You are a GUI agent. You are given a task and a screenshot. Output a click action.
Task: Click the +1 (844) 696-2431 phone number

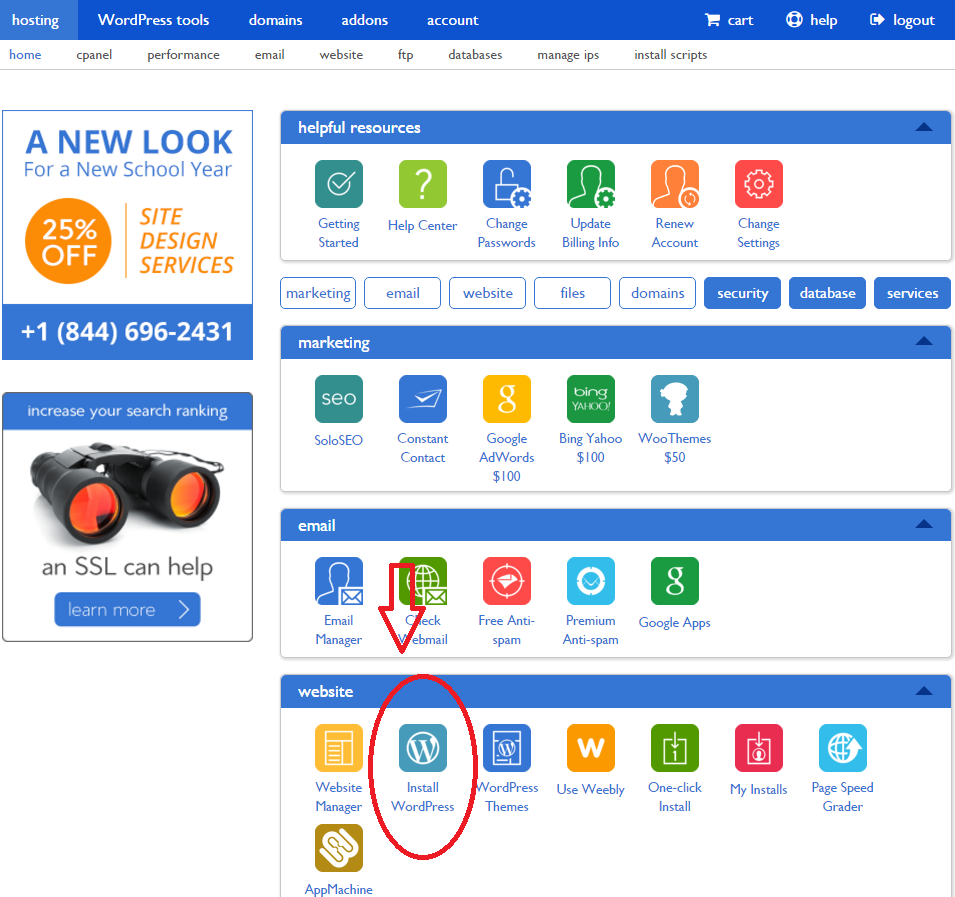pos(127,332)
